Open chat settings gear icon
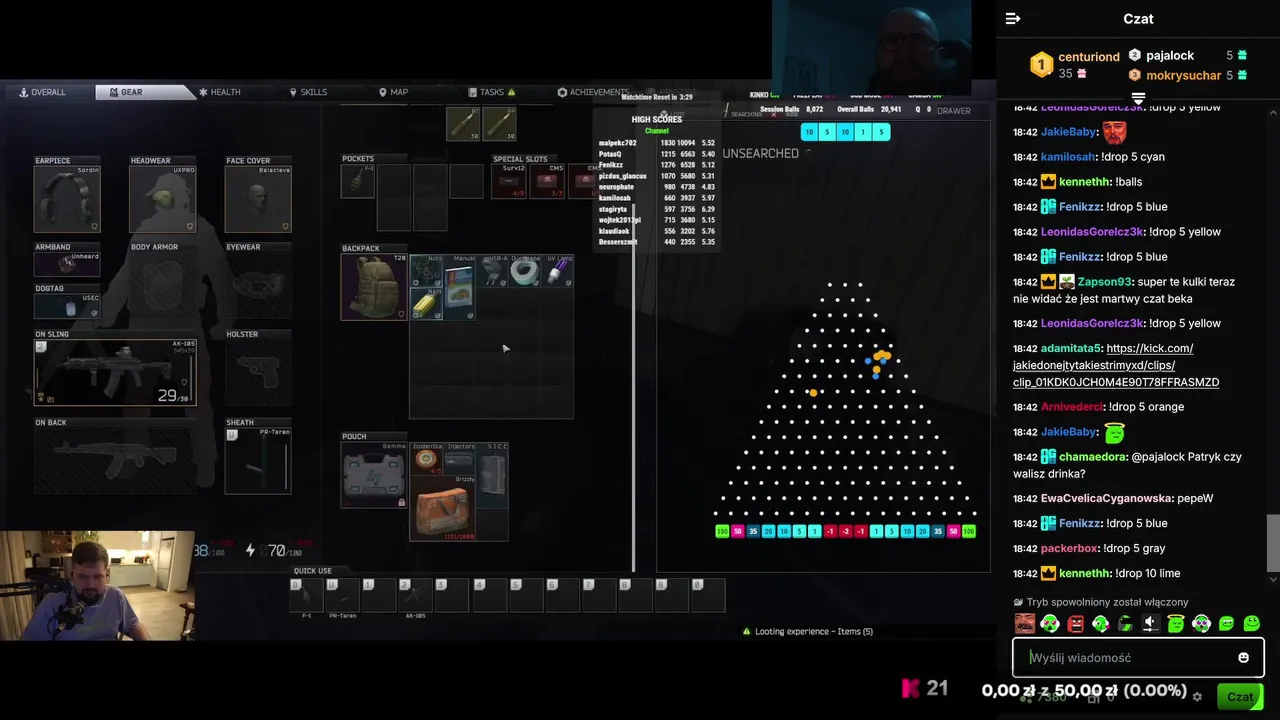The image size is (1280, 720). [x=1197, y=697]
